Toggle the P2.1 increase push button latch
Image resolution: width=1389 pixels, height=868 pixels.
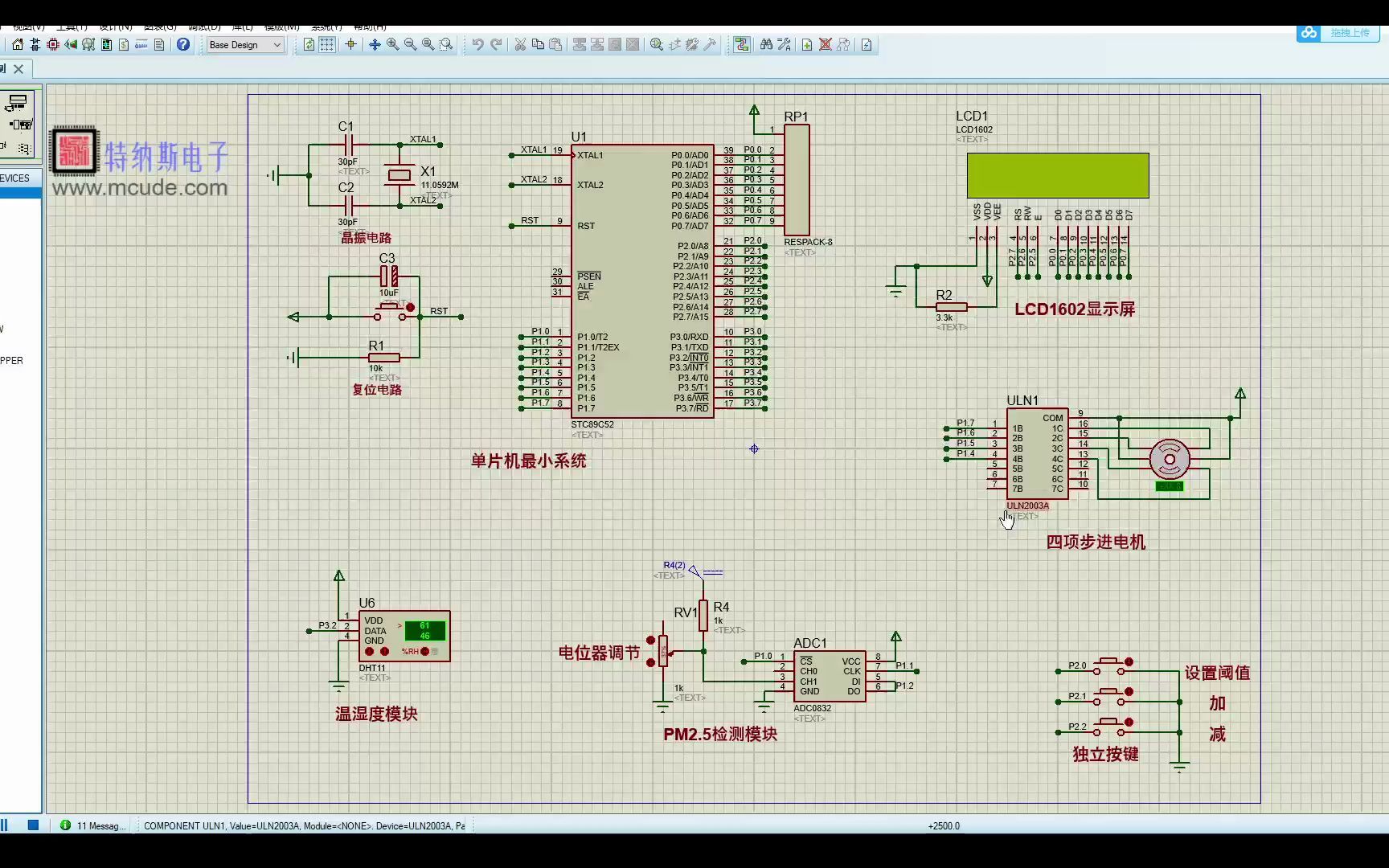point(1129,691)
